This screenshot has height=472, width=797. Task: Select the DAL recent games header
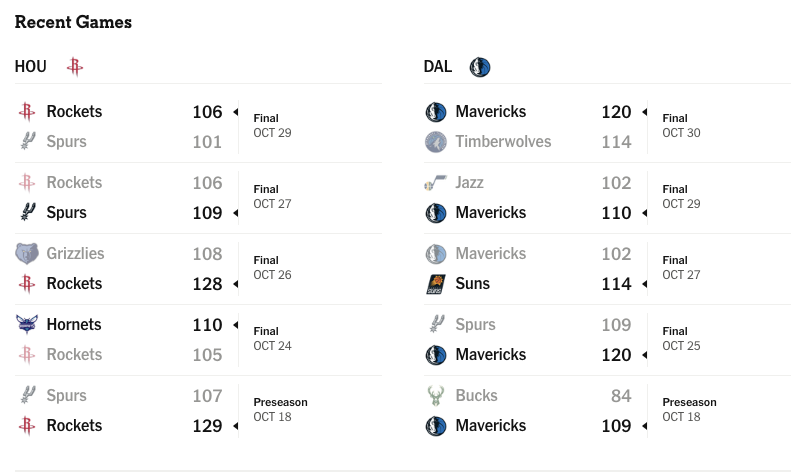point(438,67)
